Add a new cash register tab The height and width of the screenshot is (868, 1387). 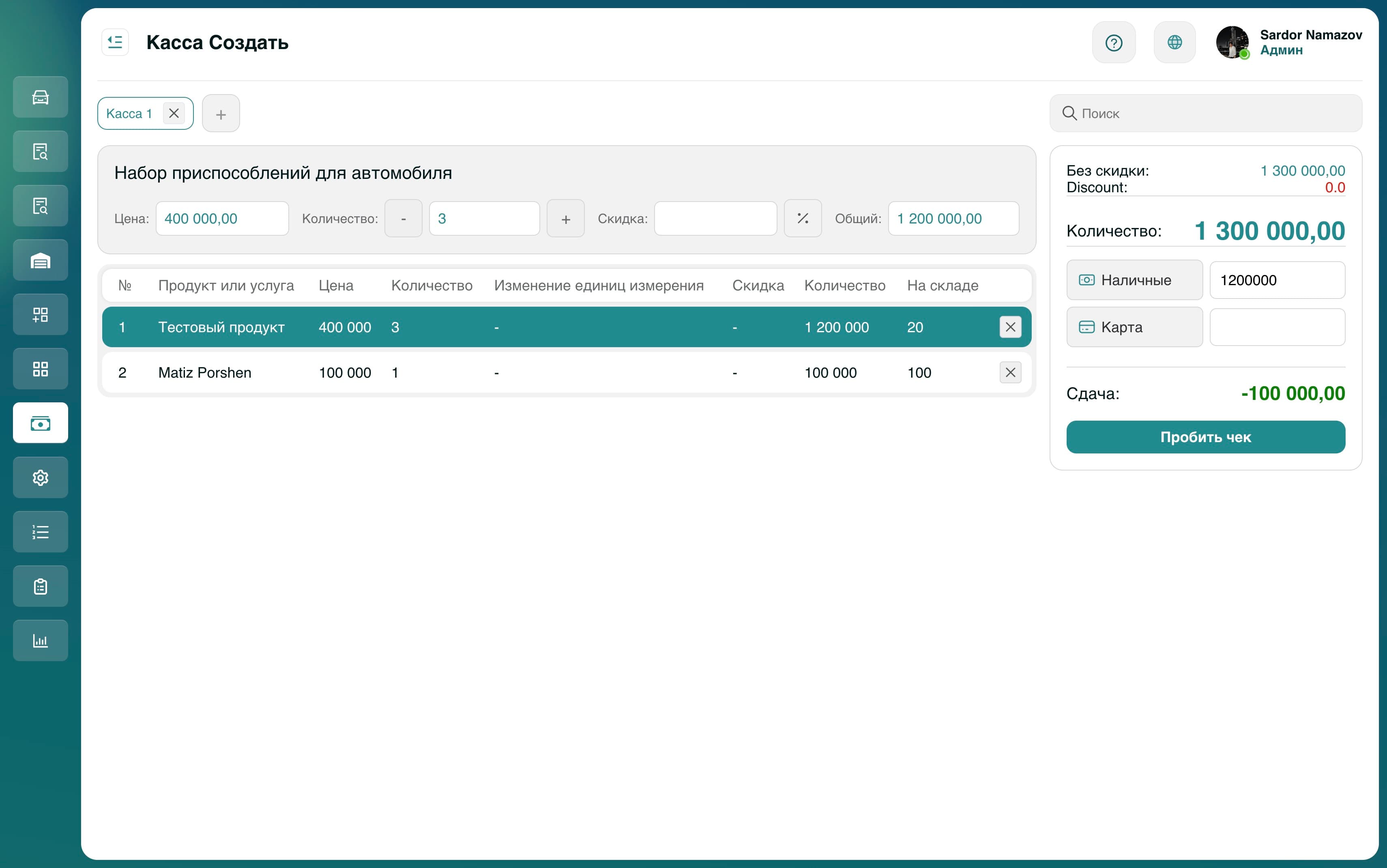220,114
